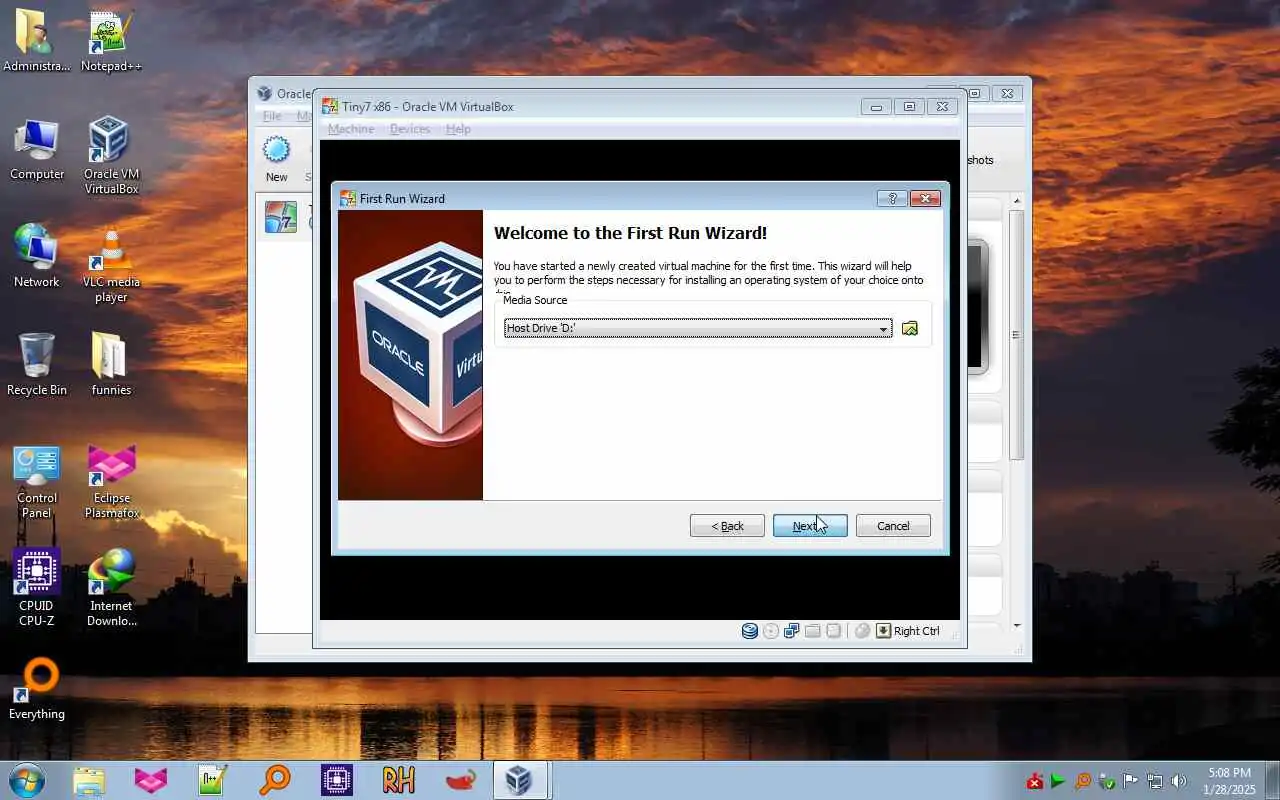This screenshot has width=1280, height=800.
Task: Click the Right Ctrl host key label
Action: click(917, 631)
